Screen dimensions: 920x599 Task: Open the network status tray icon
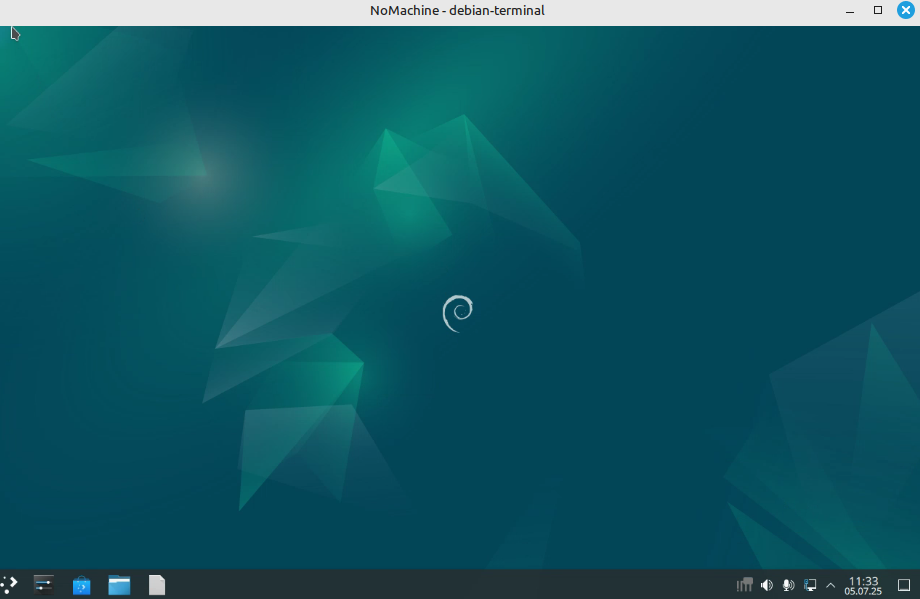tap(744, 585)
